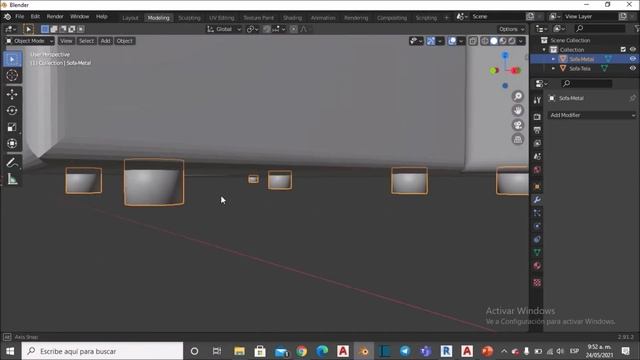
Task: Open Global transform orientation dropdown
Action: point(224,29)
